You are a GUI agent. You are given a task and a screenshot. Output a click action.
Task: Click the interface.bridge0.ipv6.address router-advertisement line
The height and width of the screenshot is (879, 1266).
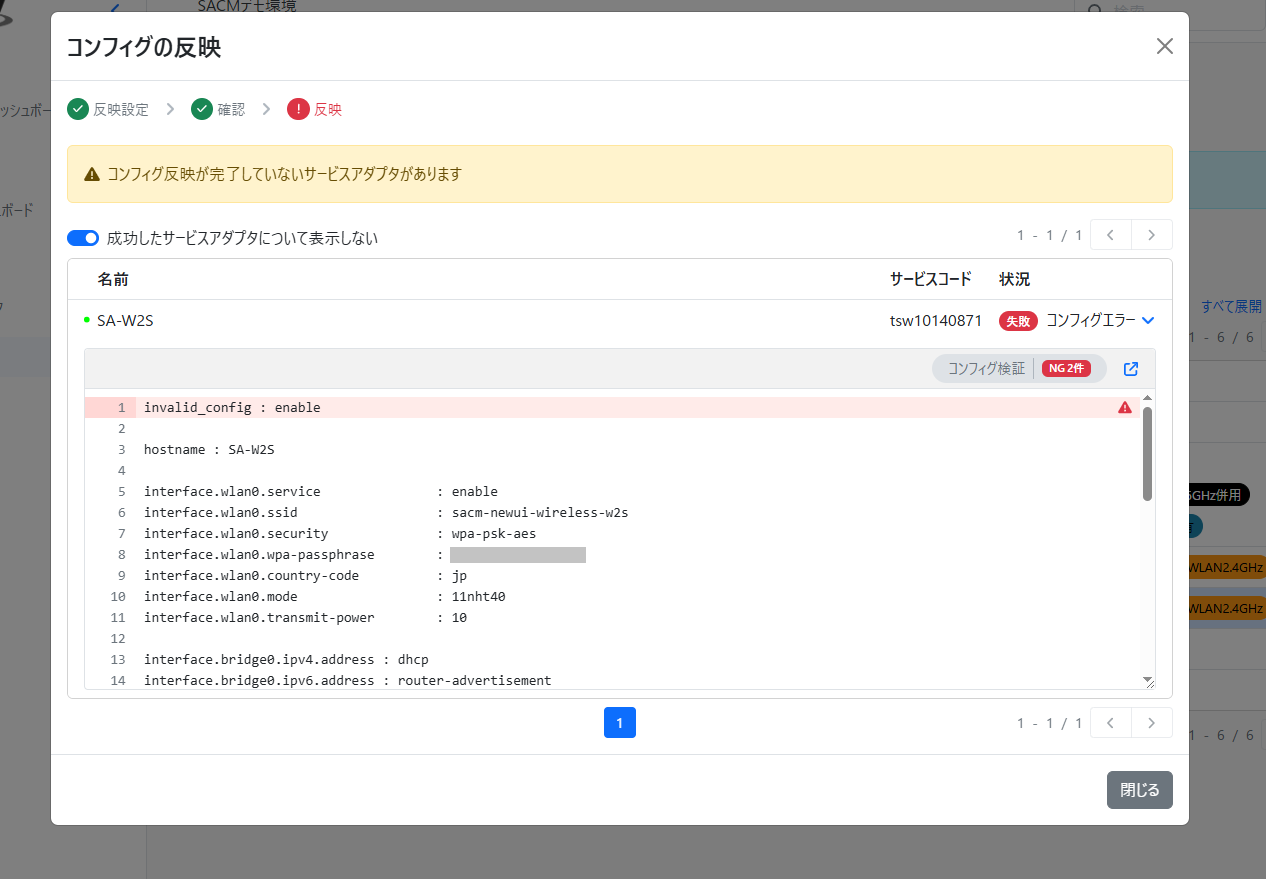pyautogui.click(x=348, y=681)
